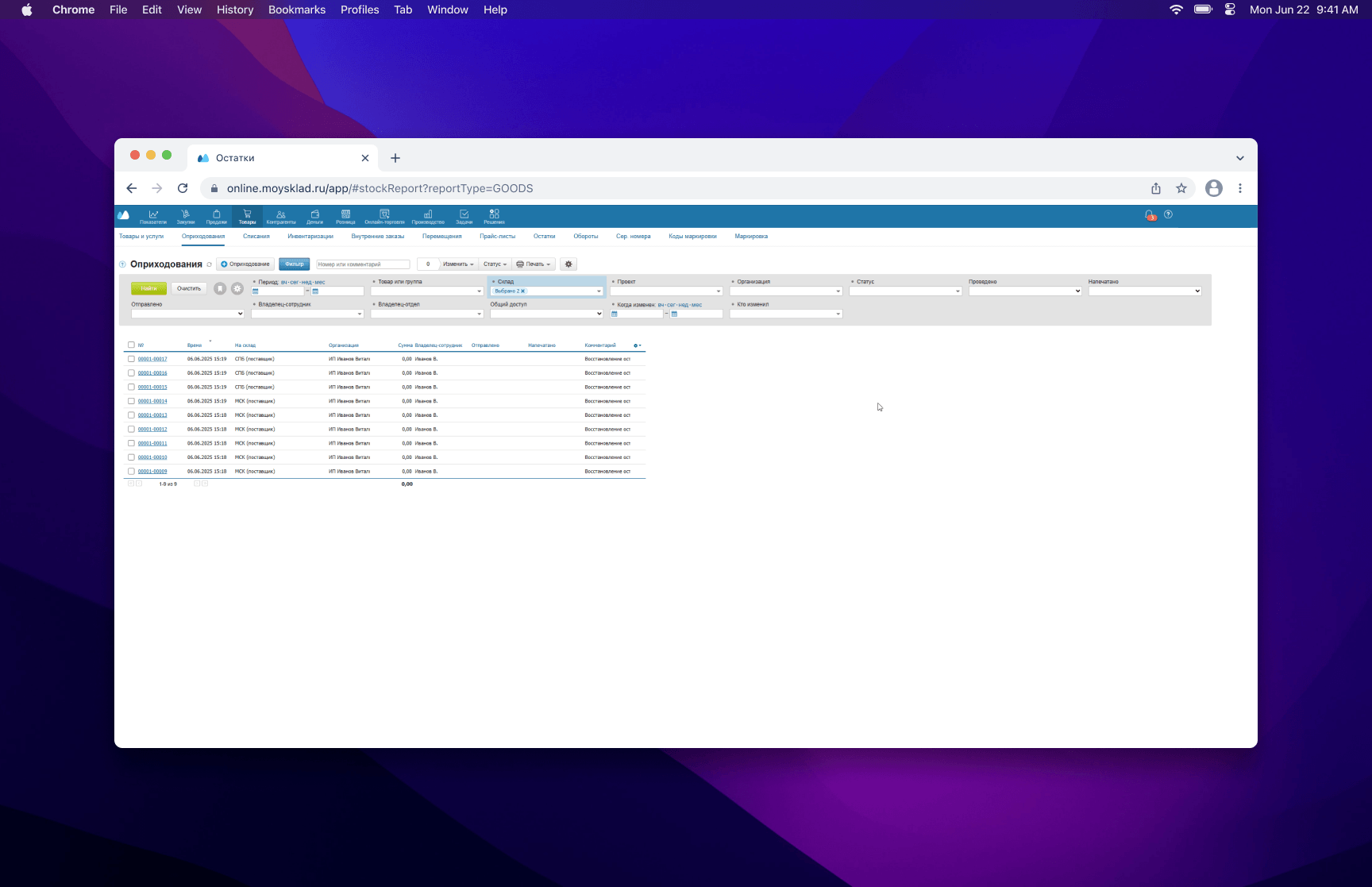Go to the Инвентаризации tab
The image size is (1372, 887).
click(310, 237)
